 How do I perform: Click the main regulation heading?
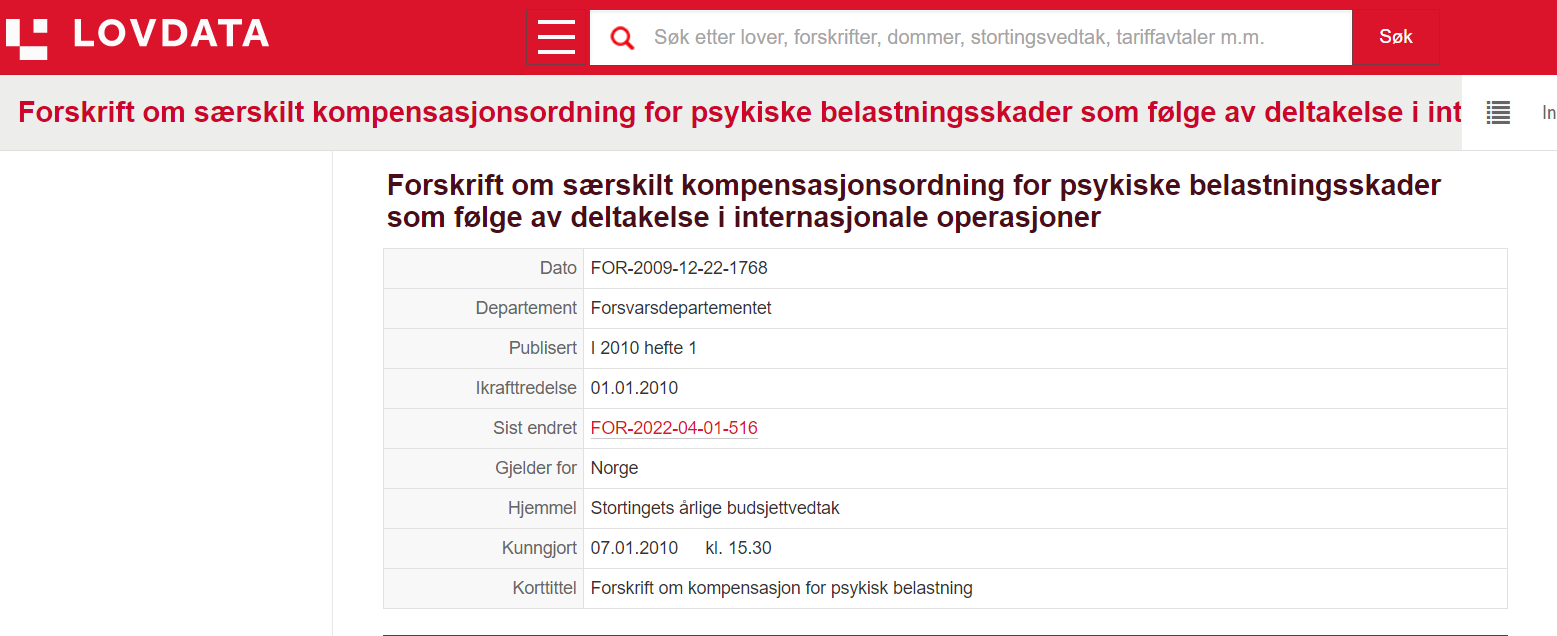point(914,201)
